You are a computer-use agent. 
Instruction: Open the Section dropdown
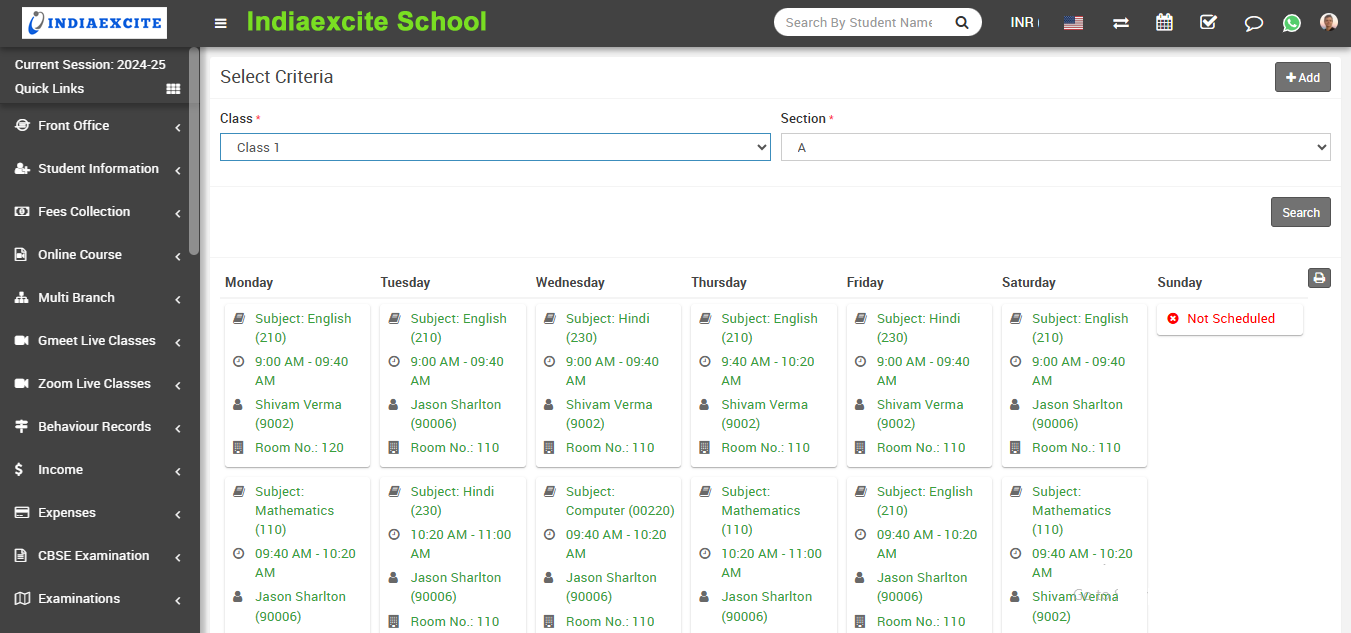click(1055, 147)
